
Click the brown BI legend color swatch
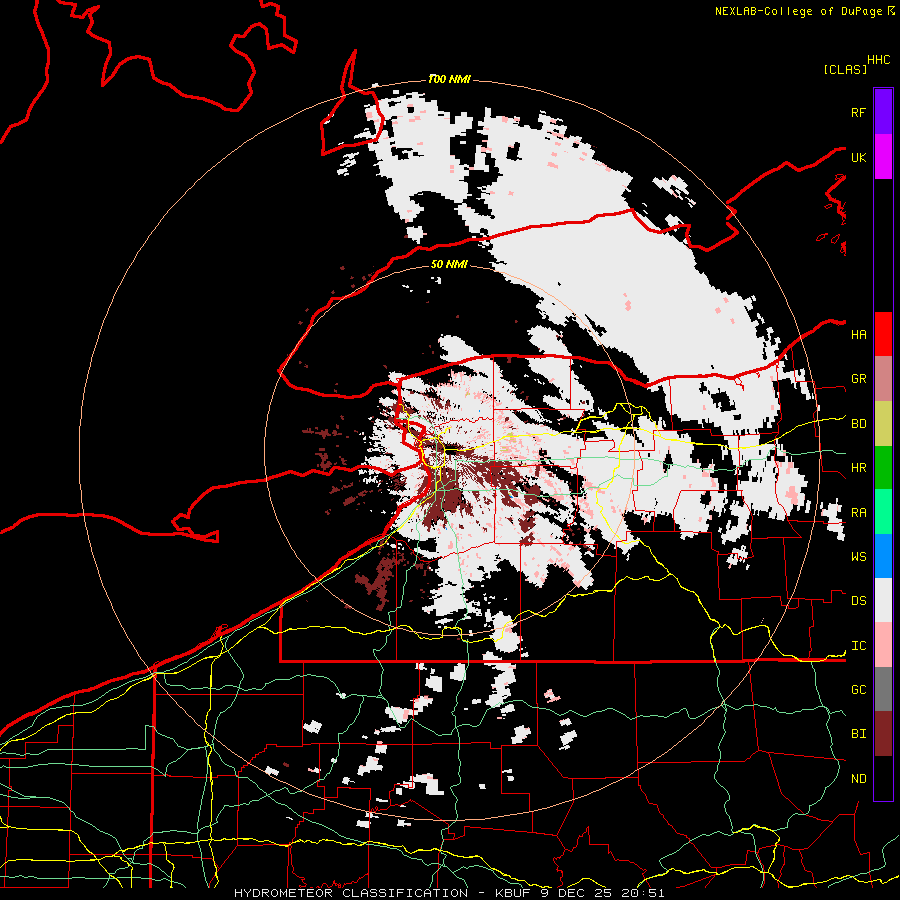[x=883, y=734]
